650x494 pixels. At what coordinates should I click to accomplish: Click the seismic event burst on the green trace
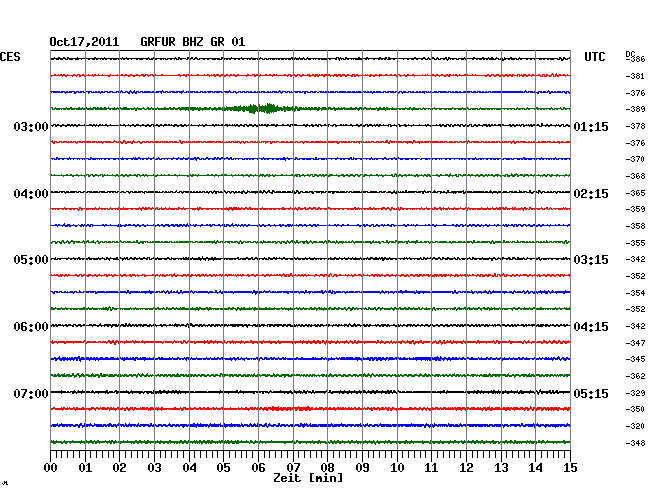click(x=261, y=109)
